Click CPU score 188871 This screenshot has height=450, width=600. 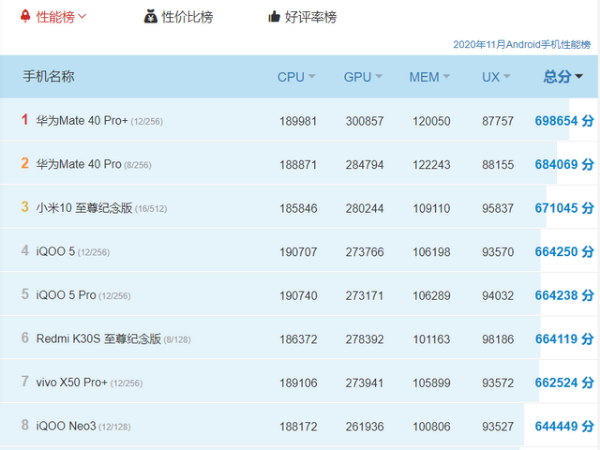click(x=298, y=165)
